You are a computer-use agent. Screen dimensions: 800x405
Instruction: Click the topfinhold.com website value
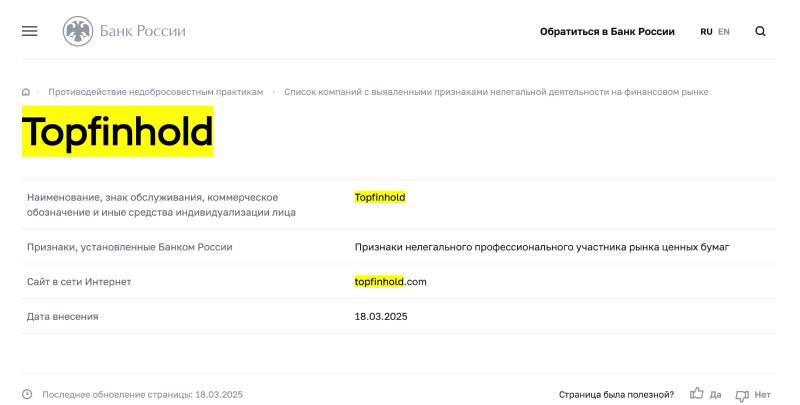click(x=390, y=282)
